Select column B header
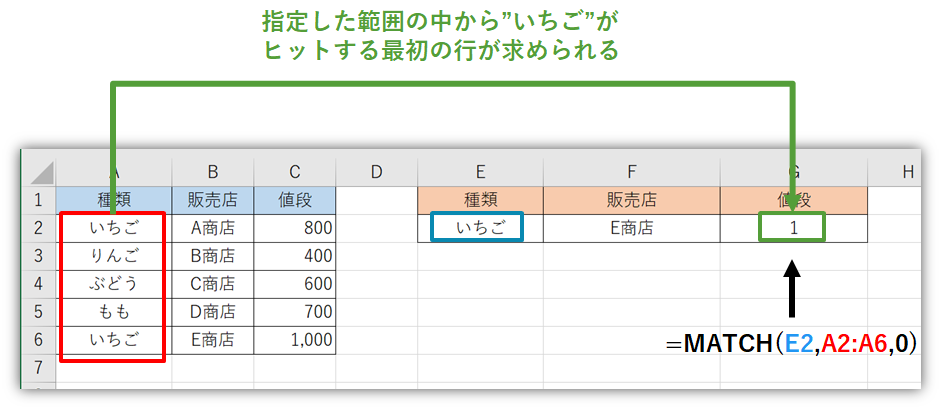This screenshot has height=409, width=941. [x=212, y=173]
